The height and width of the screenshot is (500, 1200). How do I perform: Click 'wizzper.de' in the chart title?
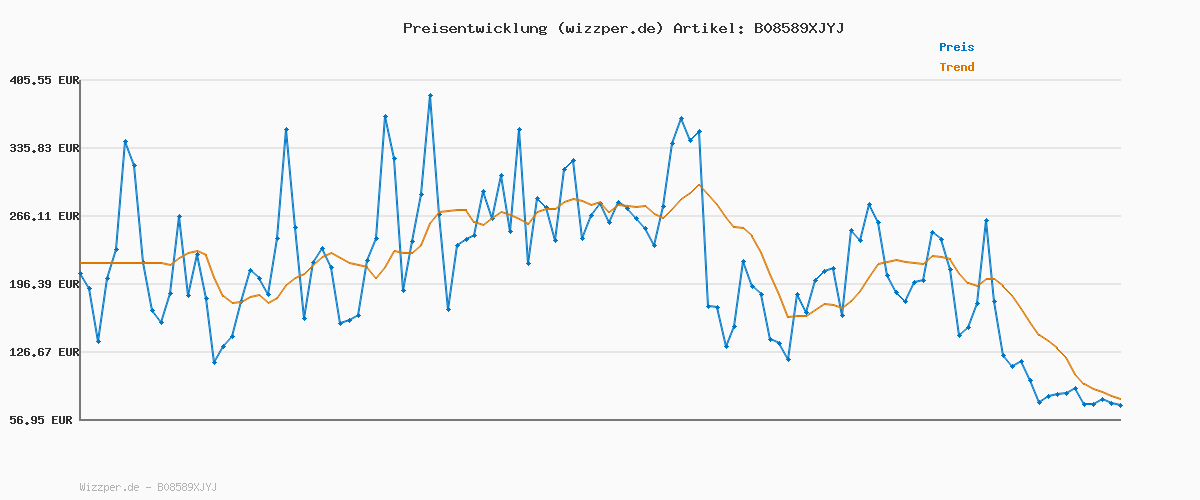[x=606, y=28]
